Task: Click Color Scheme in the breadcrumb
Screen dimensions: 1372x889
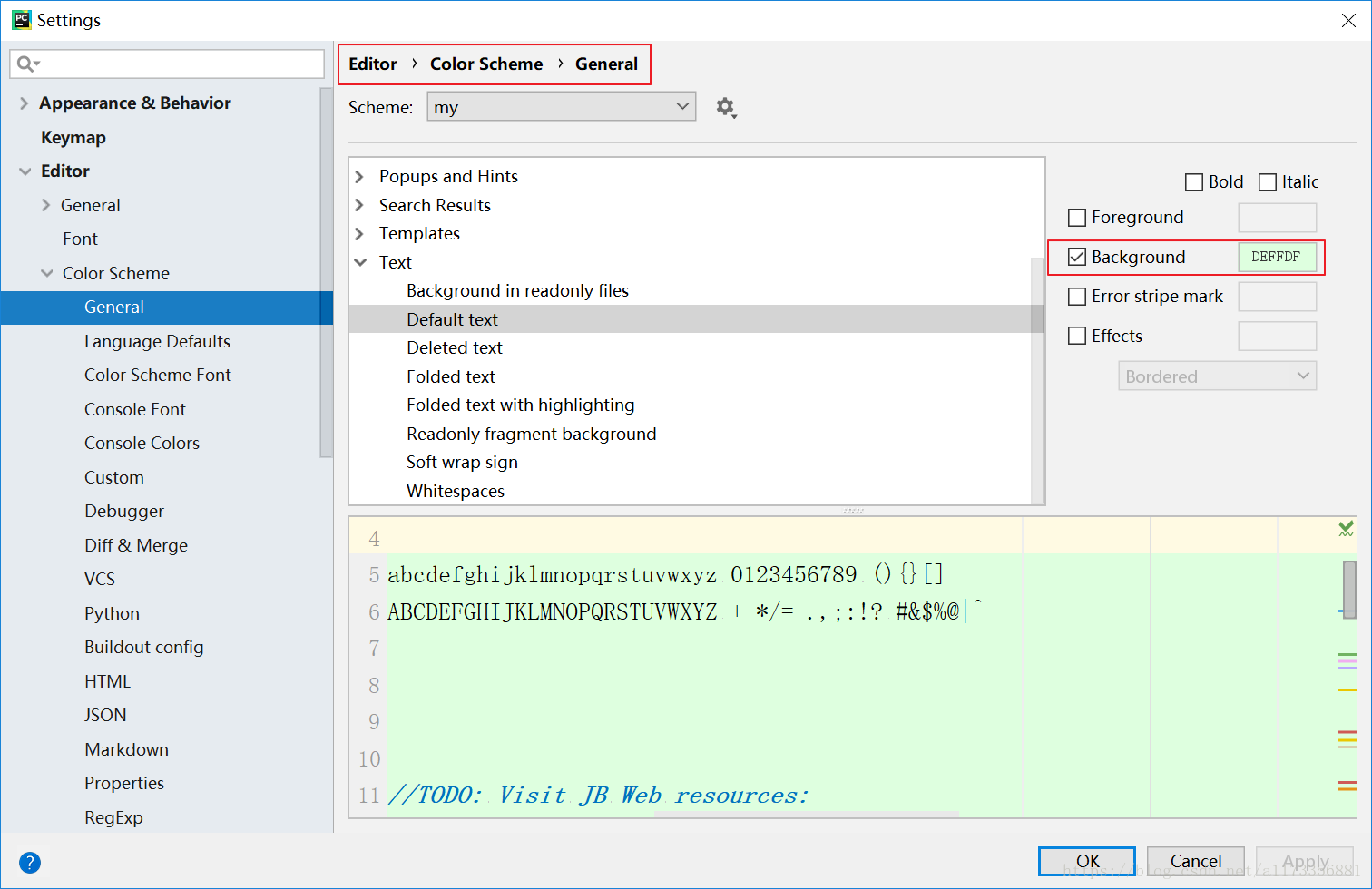Action: (x=486, y=64)
